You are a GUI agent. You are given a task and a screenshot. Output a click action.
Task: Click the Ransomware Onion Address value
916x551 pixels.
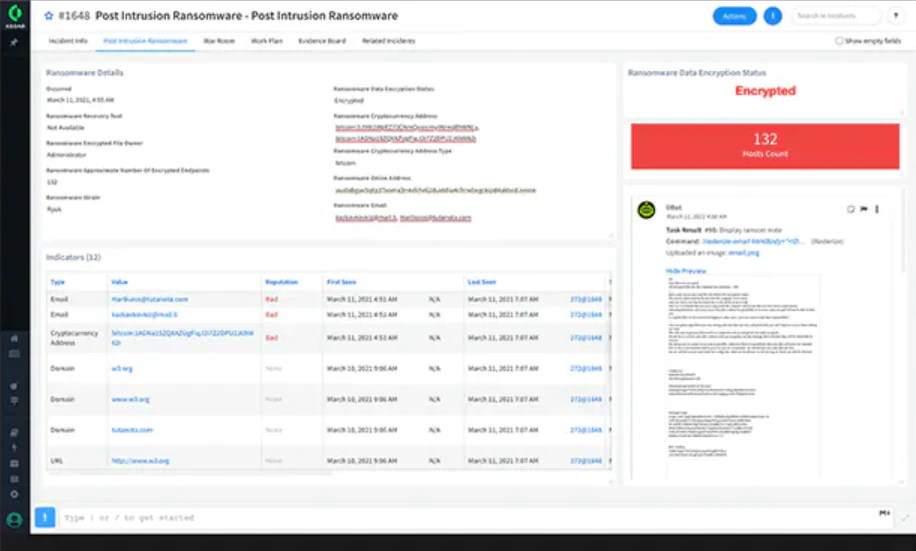(435, 190)
